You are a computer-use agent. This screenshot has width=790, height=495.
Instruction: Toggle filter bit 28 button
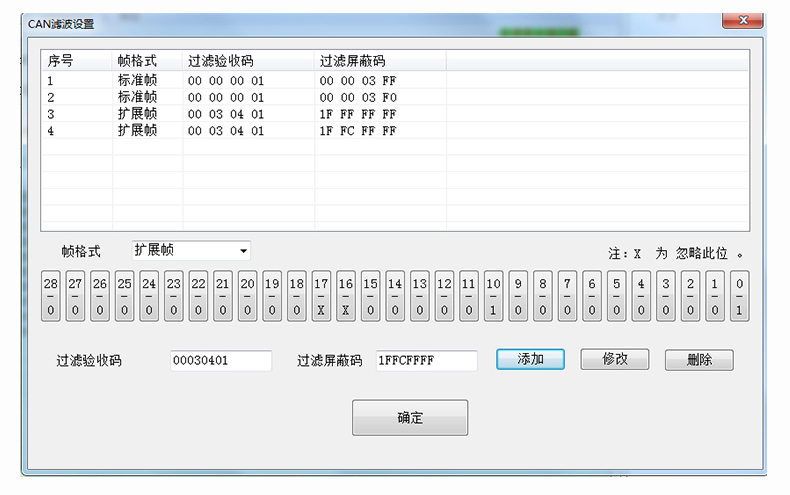tap(50, 296)
